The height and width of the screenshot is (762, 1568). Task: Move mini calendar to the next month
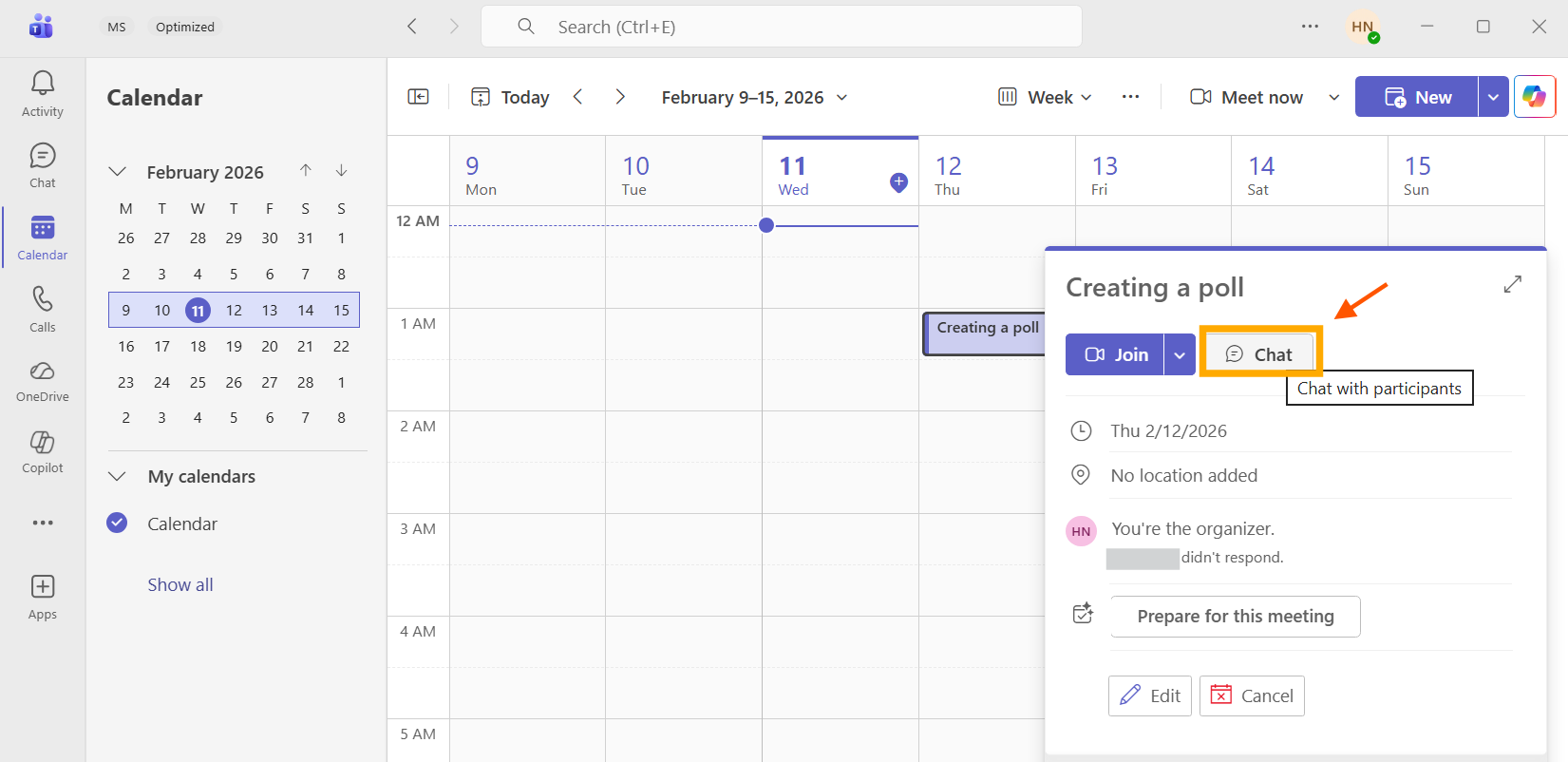341,171
